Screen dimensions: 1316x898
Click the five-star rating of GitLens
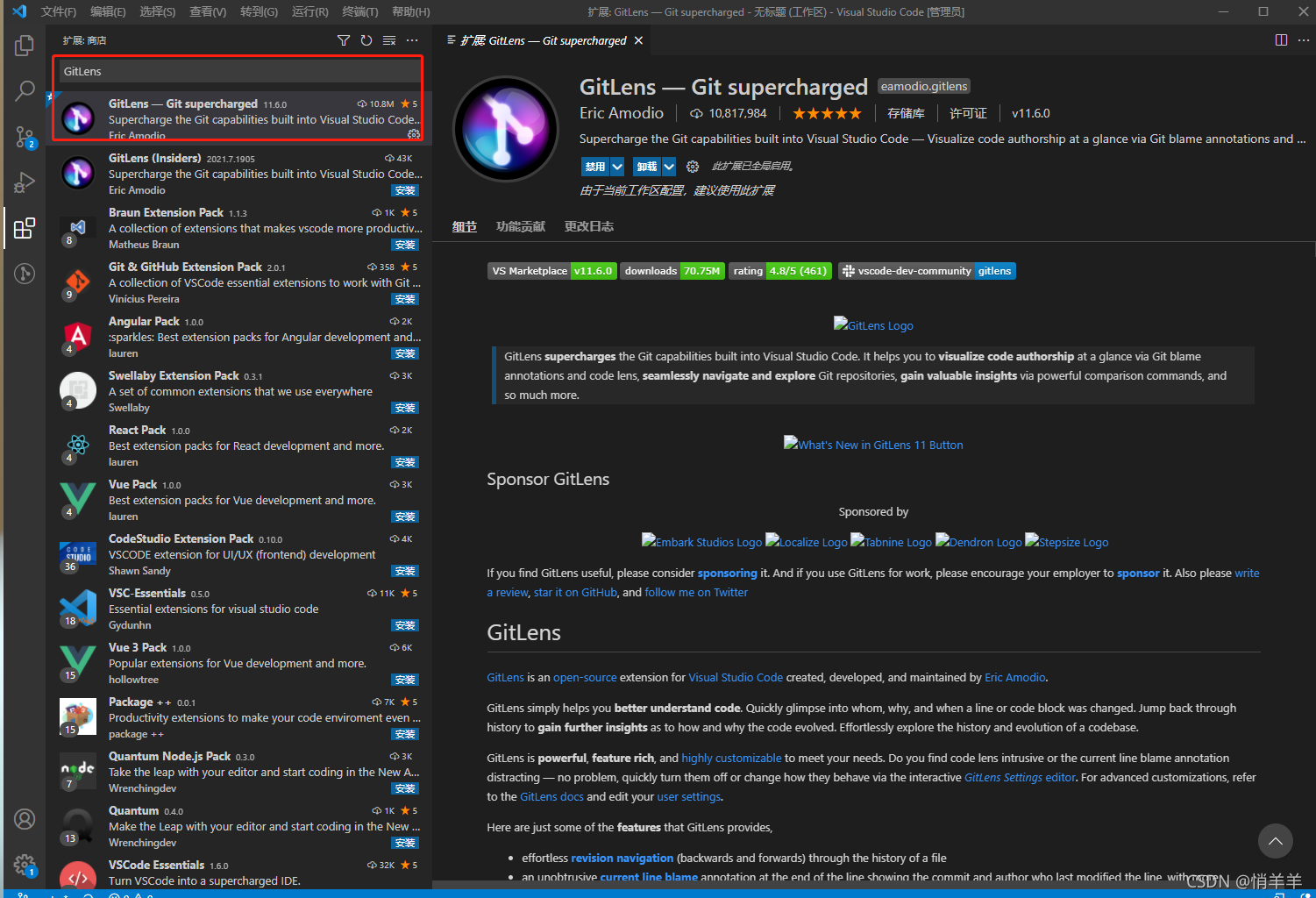tap(827, 113)
